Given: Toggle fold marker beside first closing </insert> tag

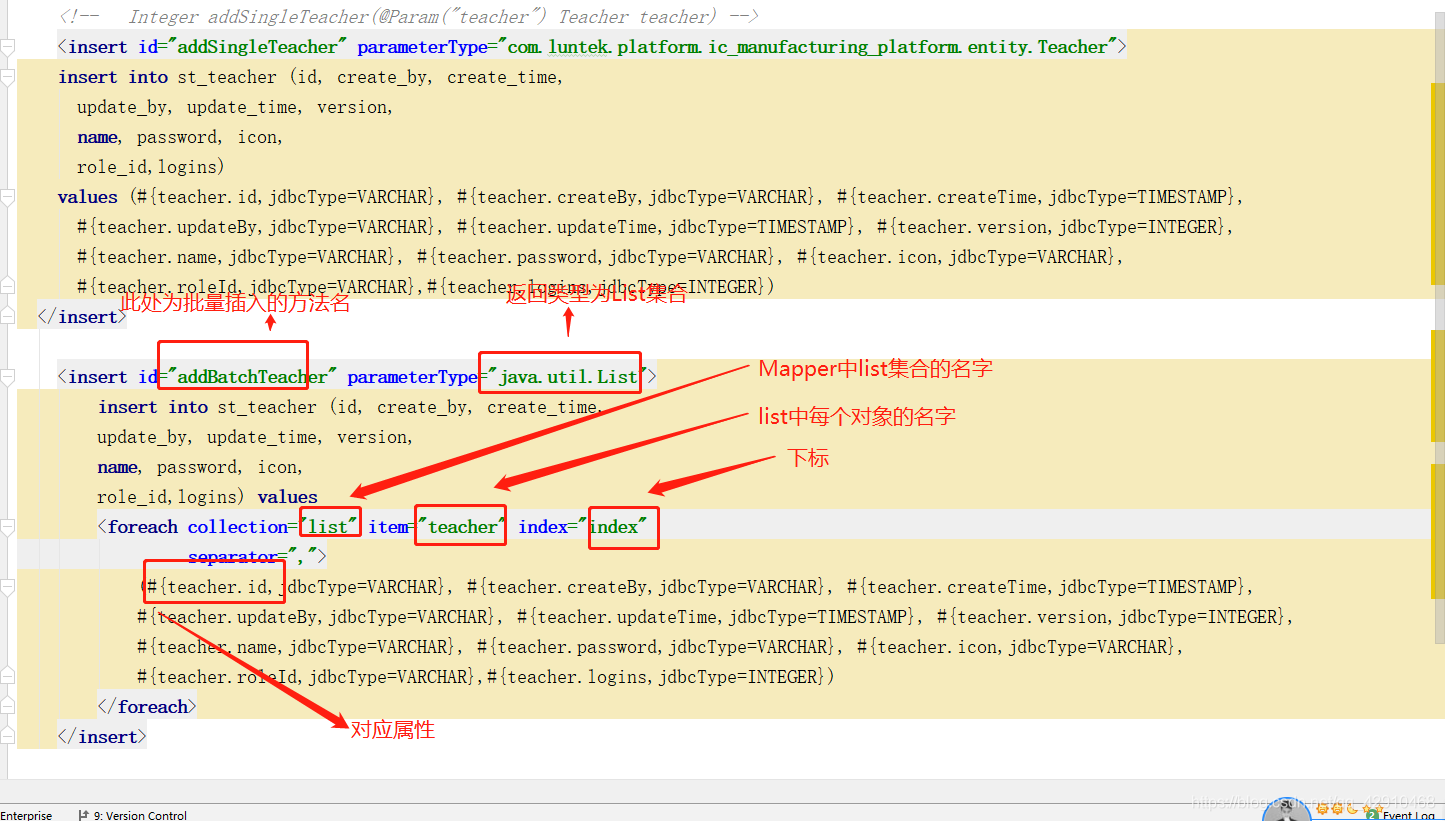Looking at the screenshot, I should [x=8, y=317].
